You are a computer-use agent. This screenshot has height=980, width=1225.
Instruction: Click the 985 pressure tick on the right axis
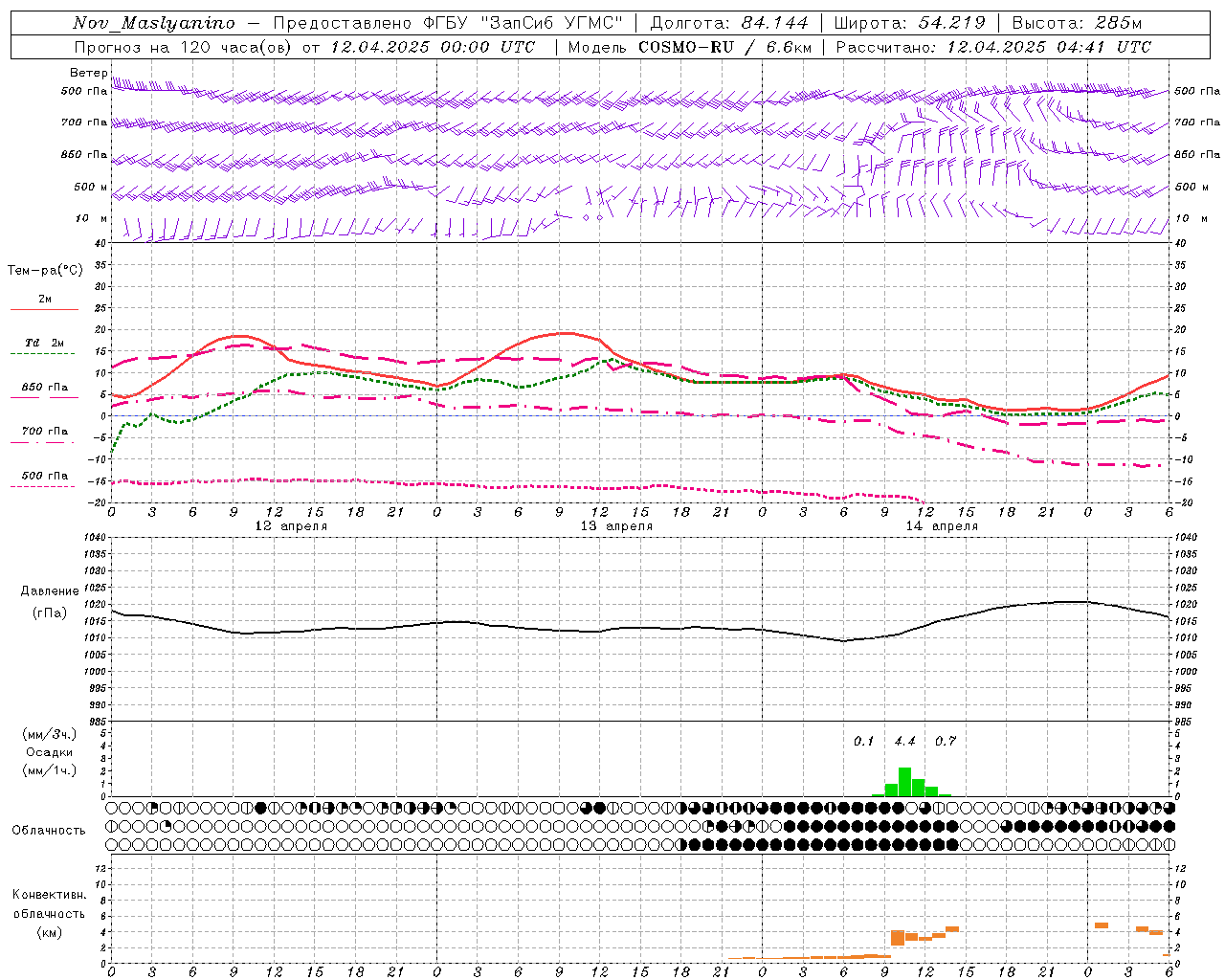1185,721
